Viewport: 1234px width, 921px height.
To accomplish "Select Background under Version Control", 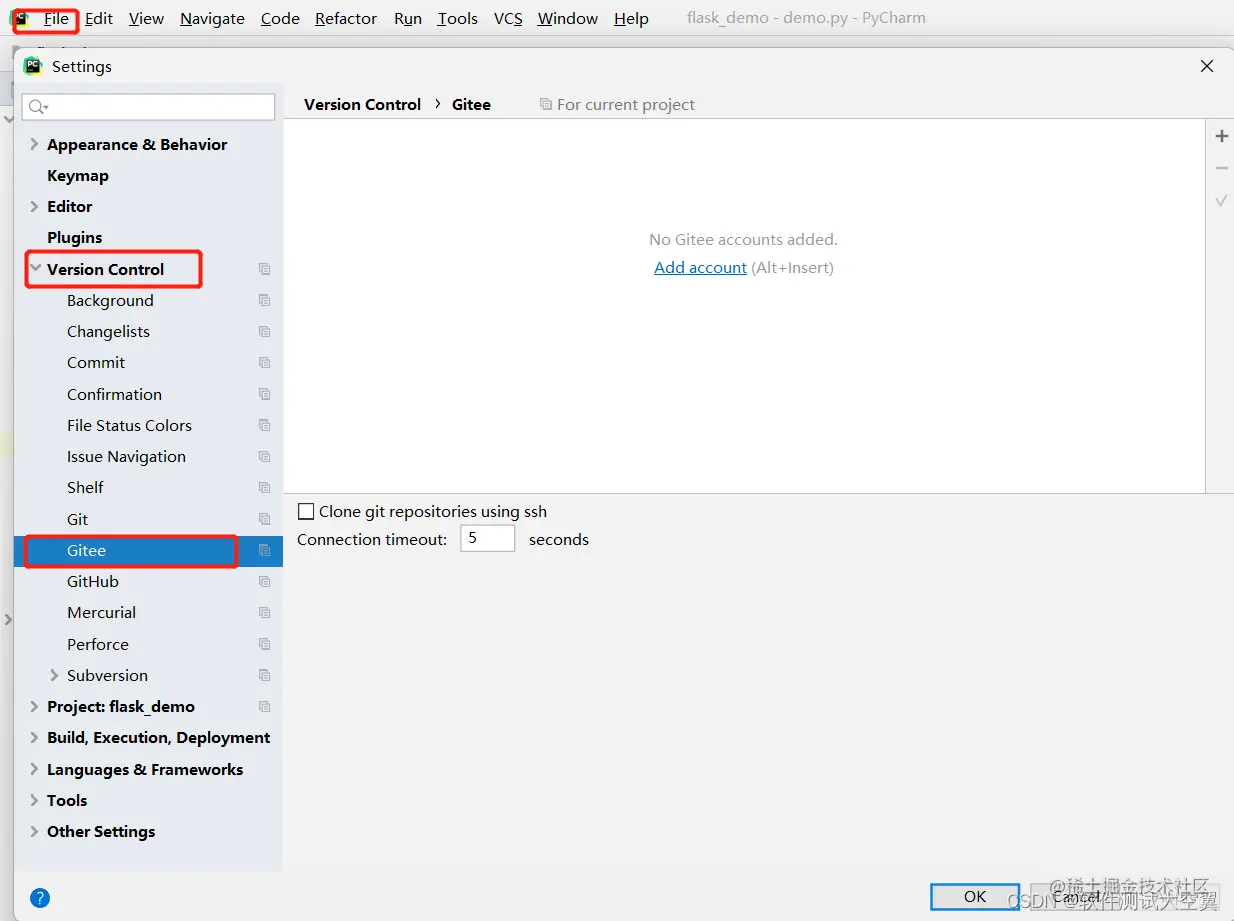I will (x=110, y=300).
